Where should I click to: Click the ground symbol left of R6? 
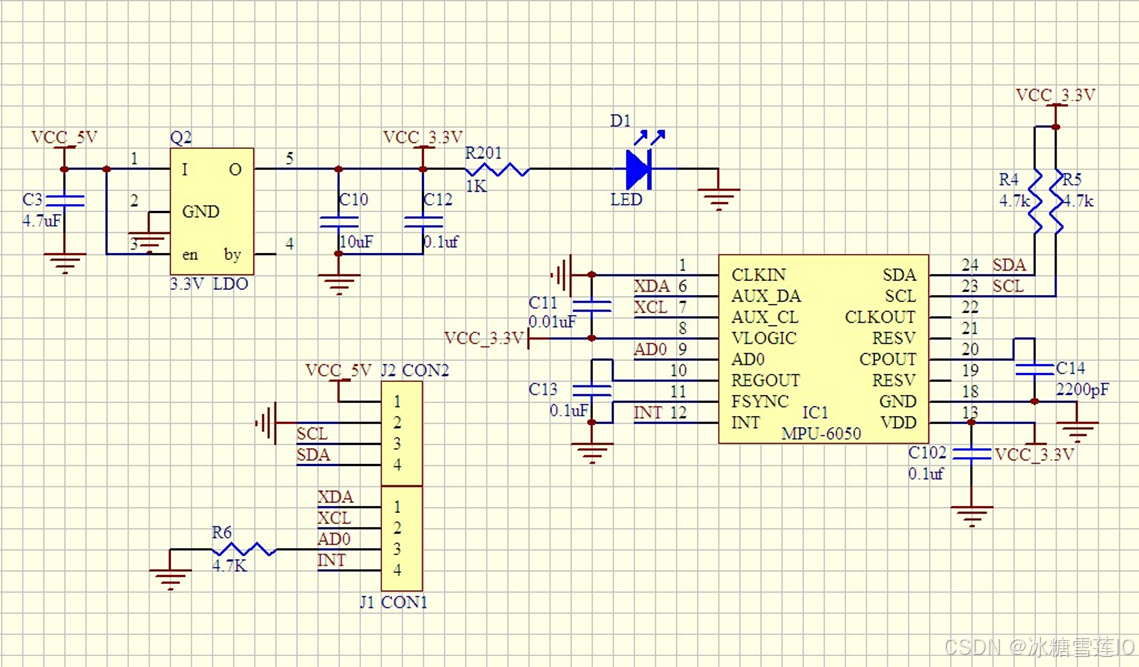pos(170,578)
